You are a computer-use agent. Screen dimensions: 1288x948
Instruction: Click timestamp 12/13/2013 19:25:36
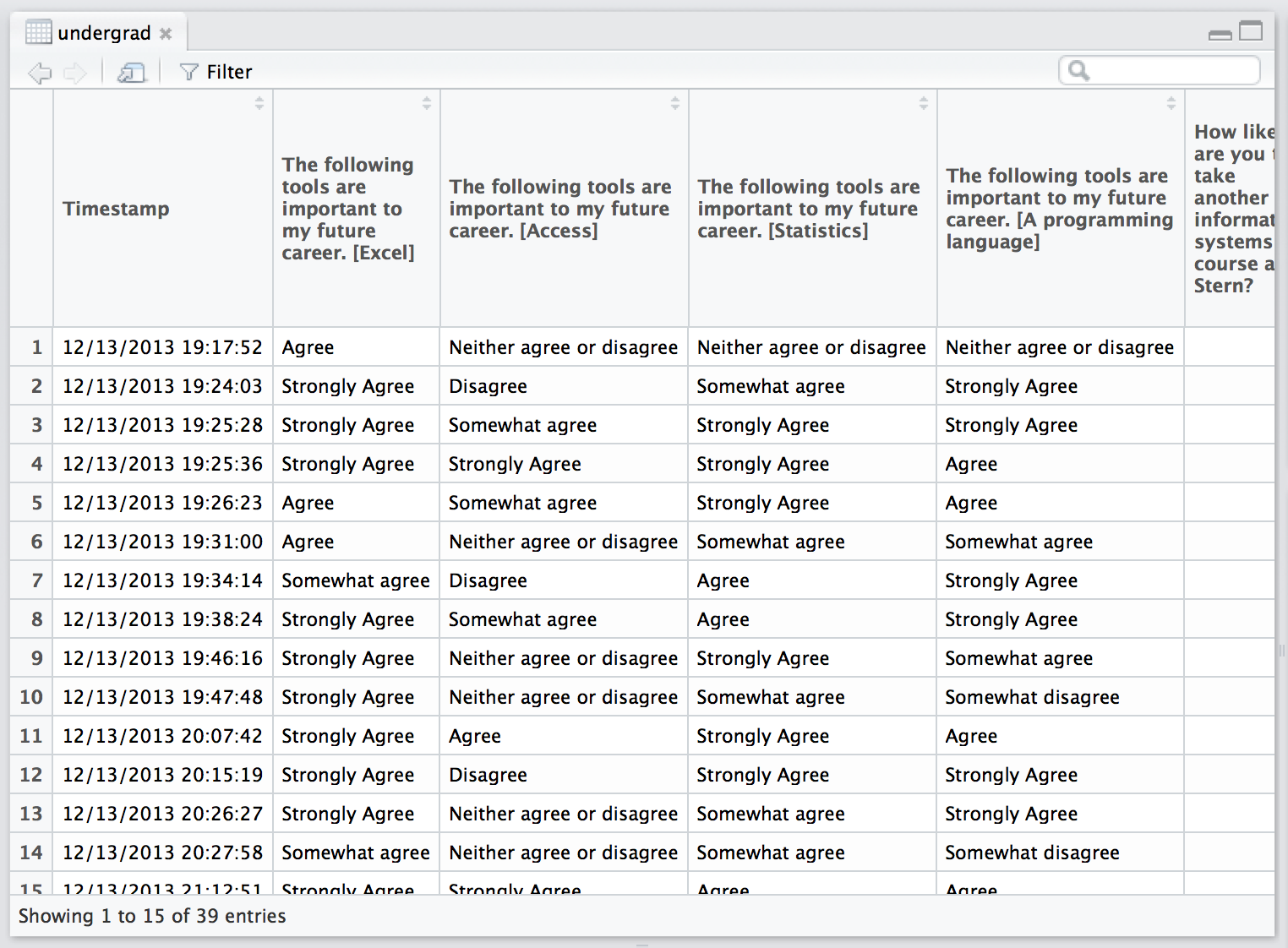click(162, 464)
